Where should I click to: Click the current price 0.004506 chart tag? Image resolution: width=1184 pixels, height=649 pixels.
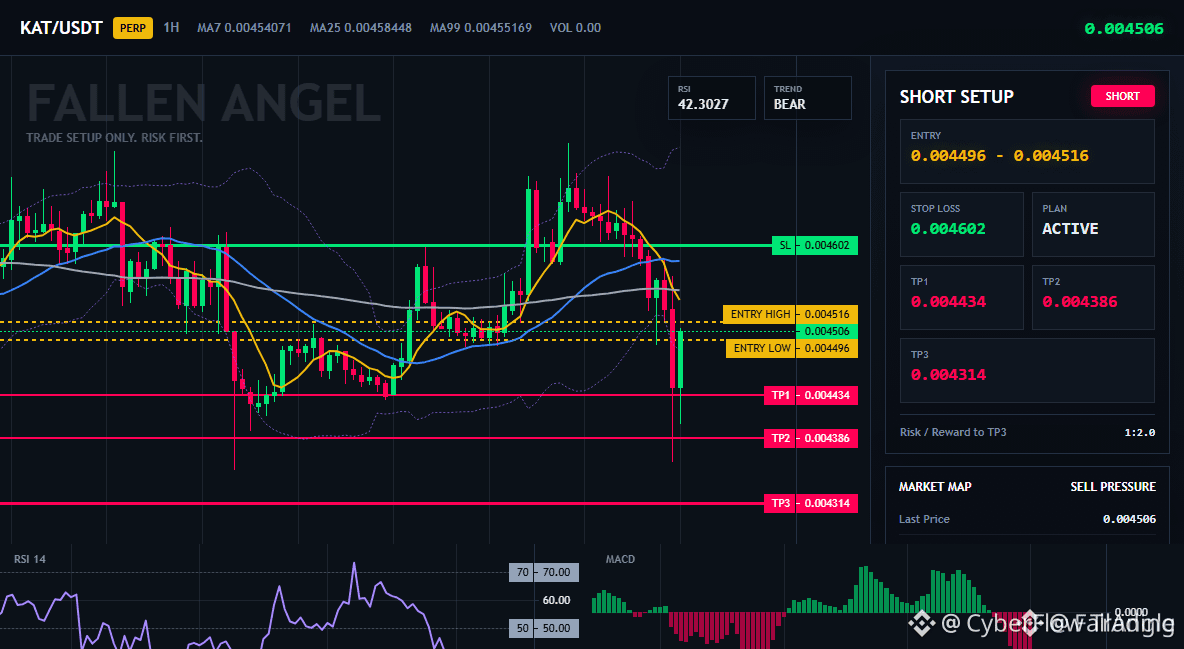[x=827, y=332]
